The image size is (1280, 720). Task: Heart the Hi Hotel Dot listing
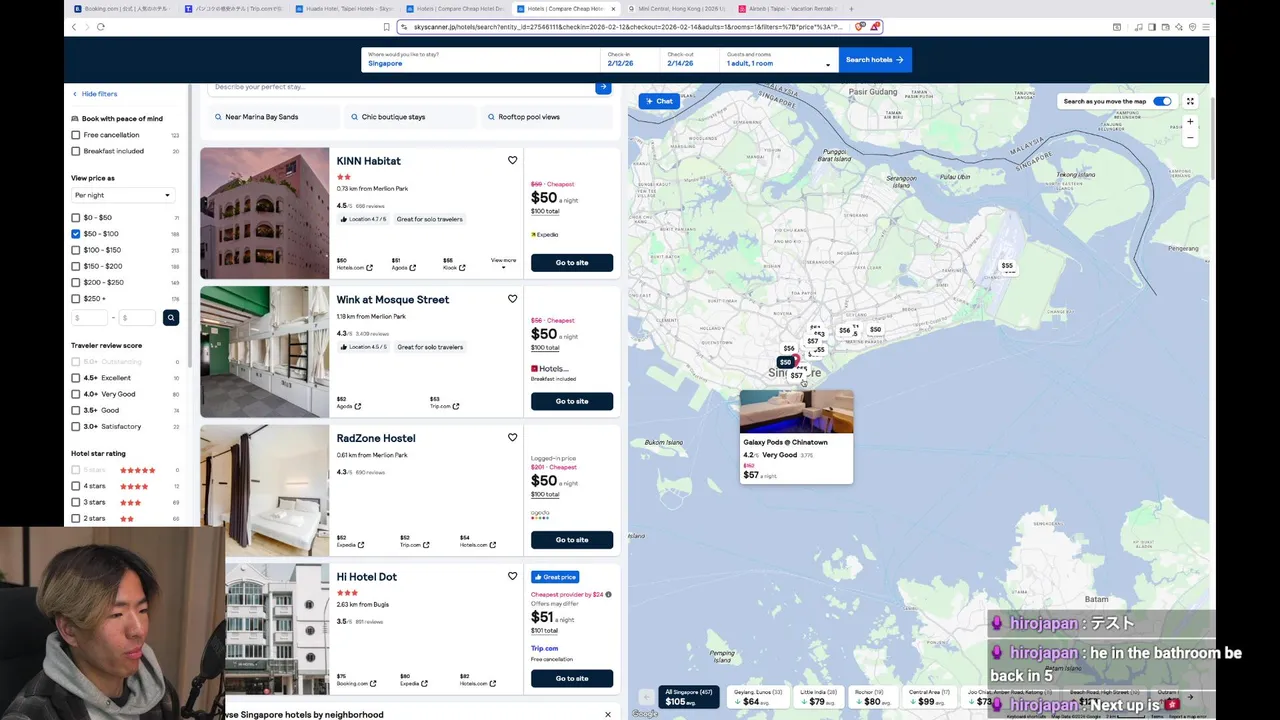pos(512,576)
